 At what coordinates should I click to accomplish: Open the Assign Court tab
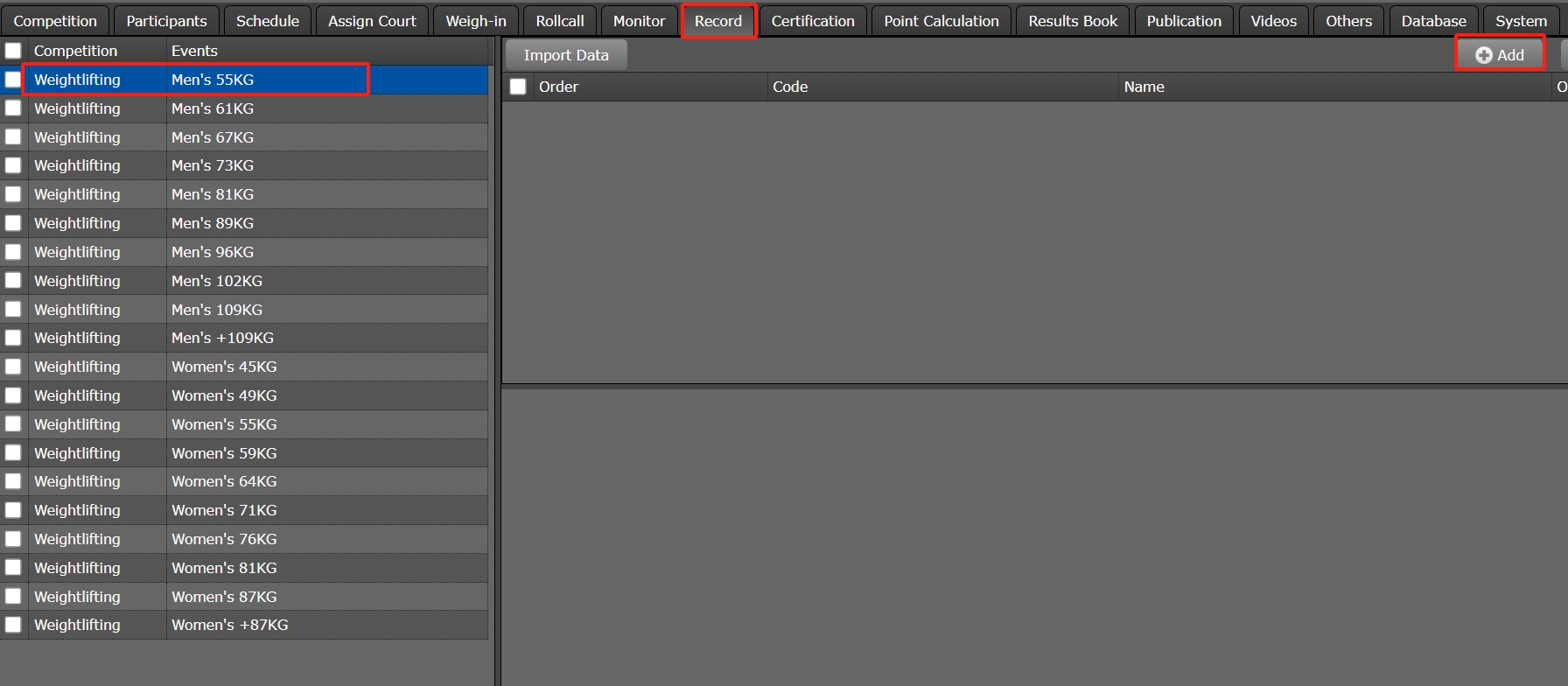[x=372, y=21]
